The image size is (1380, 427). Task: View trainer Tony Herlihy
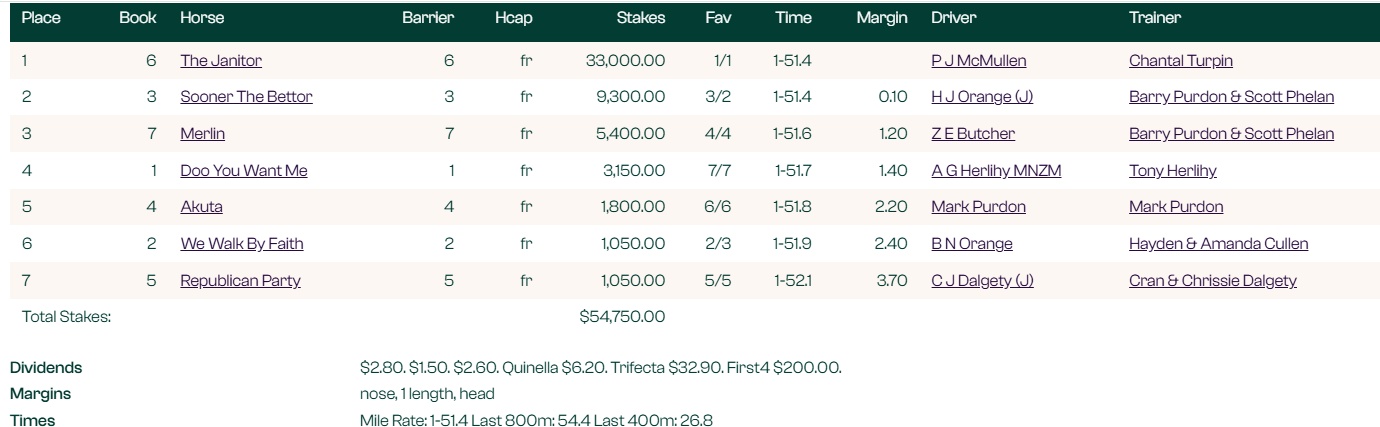pyautogui.click(x=1172, y=171)
